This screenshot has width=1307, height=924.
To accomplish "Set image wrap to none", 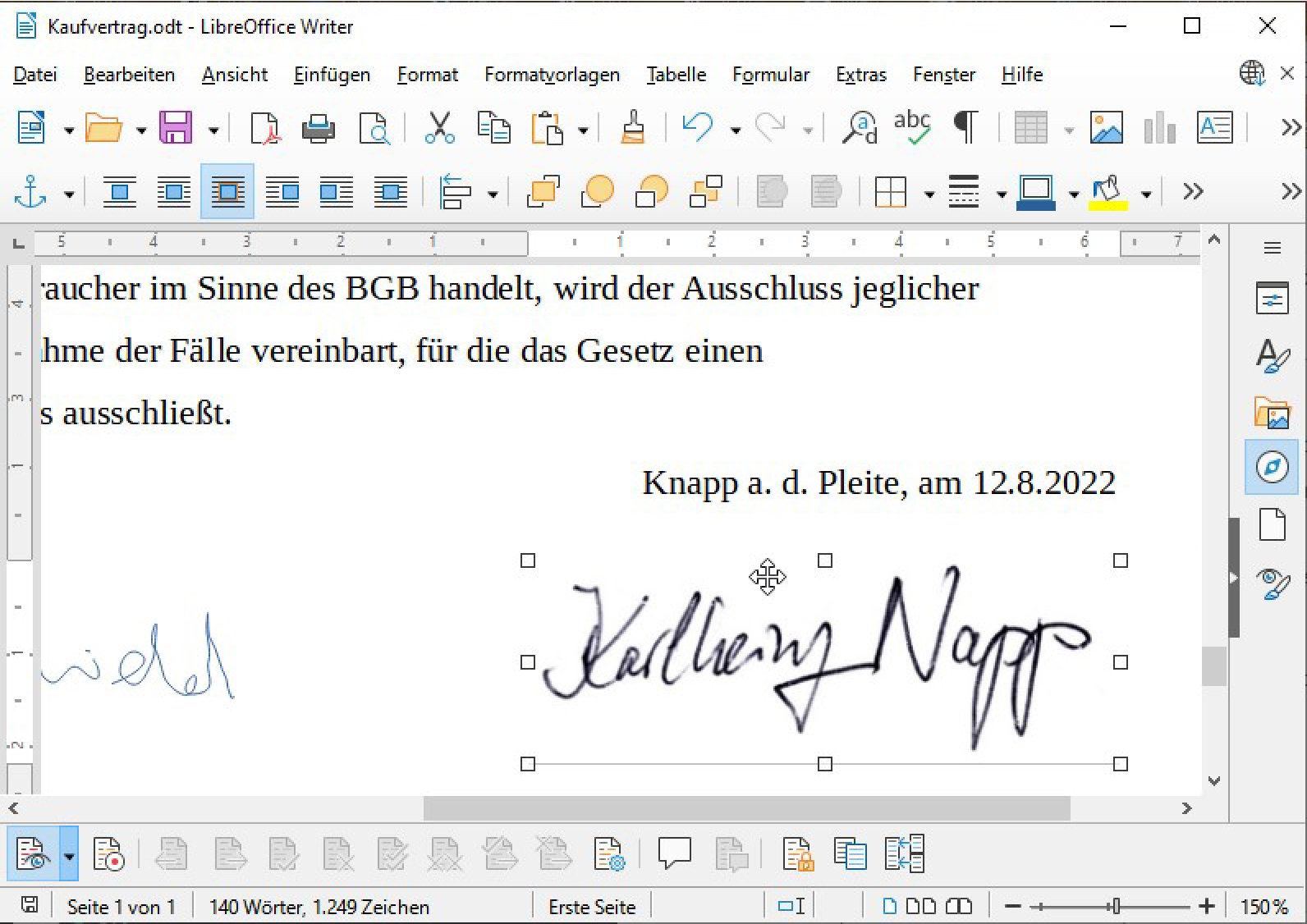I will click(120, 192).
